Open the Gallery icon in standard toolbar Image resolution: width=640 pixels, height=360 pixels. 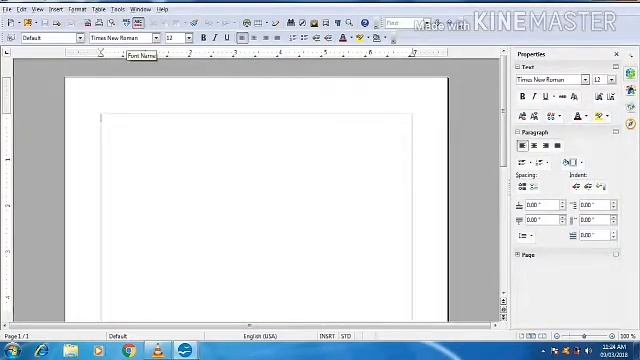pos(314,23)
